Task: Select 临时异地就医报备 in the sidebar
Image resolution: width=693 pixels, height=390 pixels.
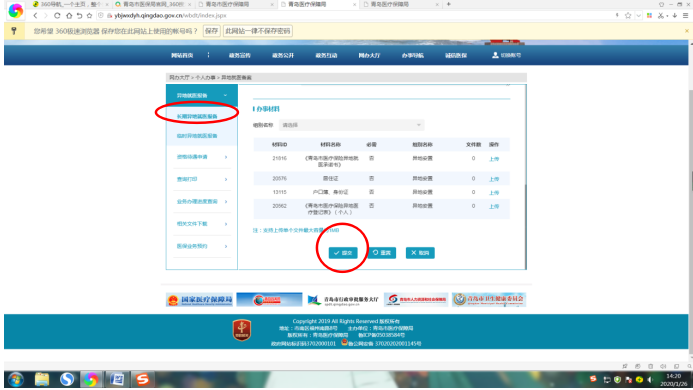Action: pyautogui.click(x=197, y=136)
